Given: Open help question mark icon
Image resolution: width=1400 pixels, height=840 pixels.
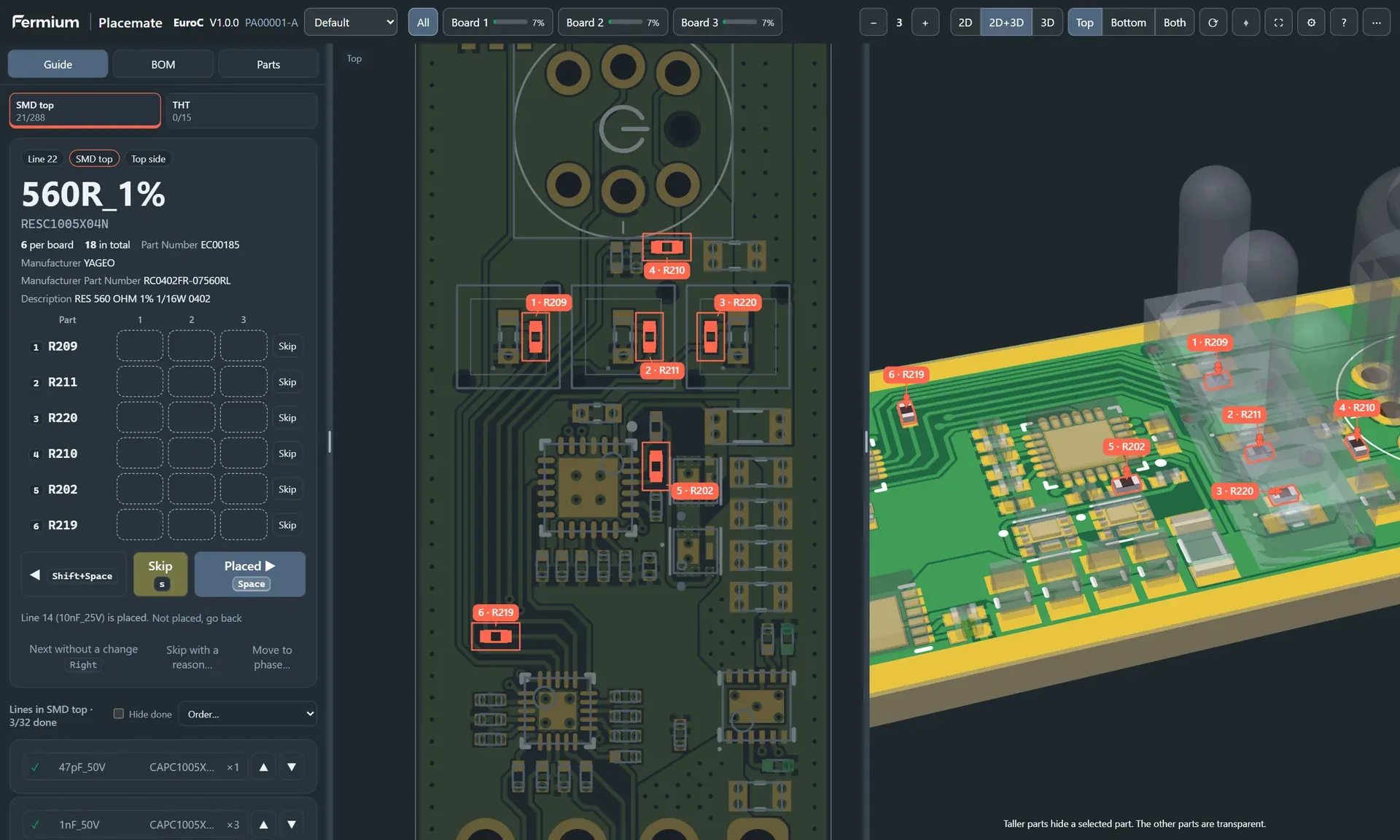Looking at the screenshot, I should pos(1344,23).
